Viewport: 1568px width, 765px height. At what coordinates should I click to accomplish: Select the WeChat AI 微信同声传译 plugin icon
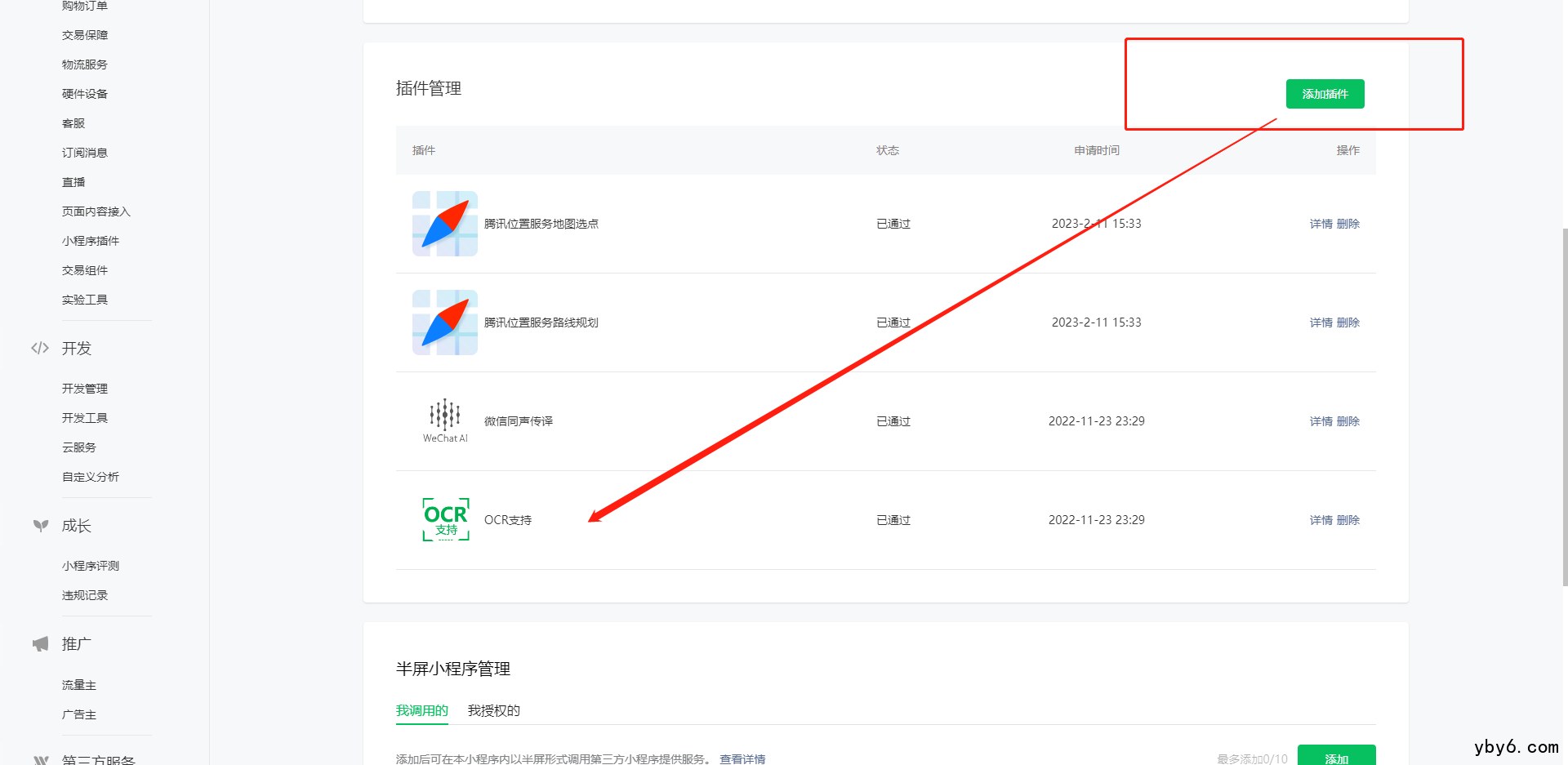tap(445, 420)
